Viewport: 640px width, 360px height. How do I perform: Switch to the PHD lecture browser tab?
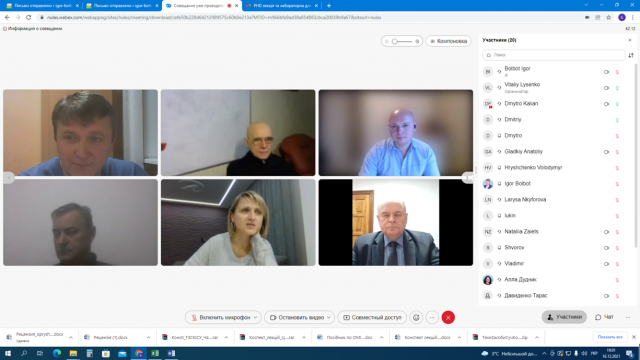282,6
